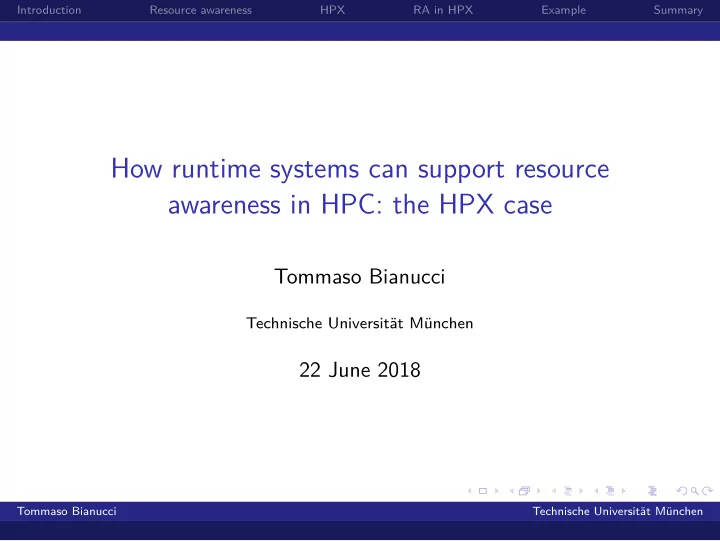Click Technische Universität München in the footer
The height and width of the screenshot is (541, 720).
pos(618,511)
